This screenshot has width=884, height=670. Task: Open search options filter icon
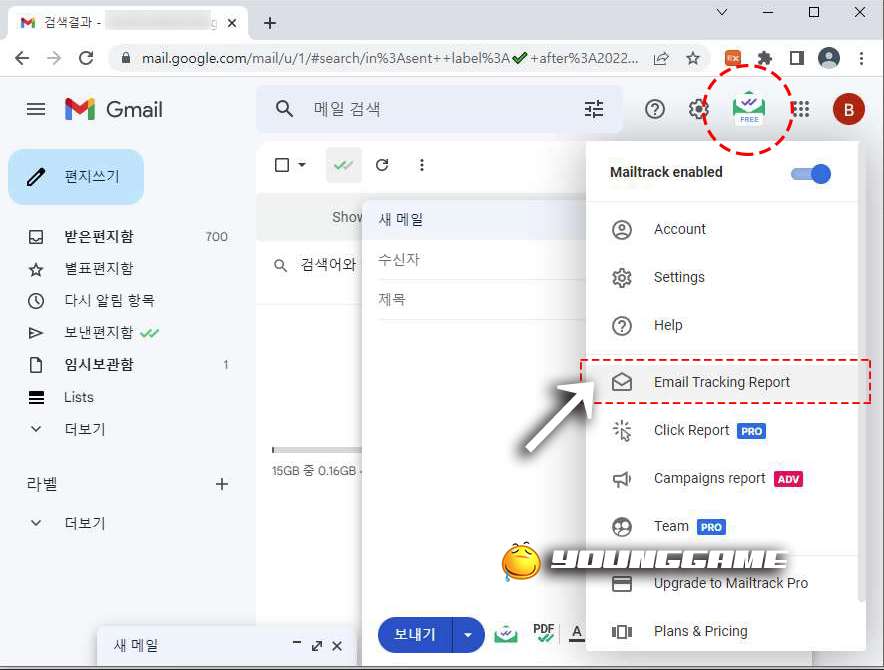(x=594, y=109)
